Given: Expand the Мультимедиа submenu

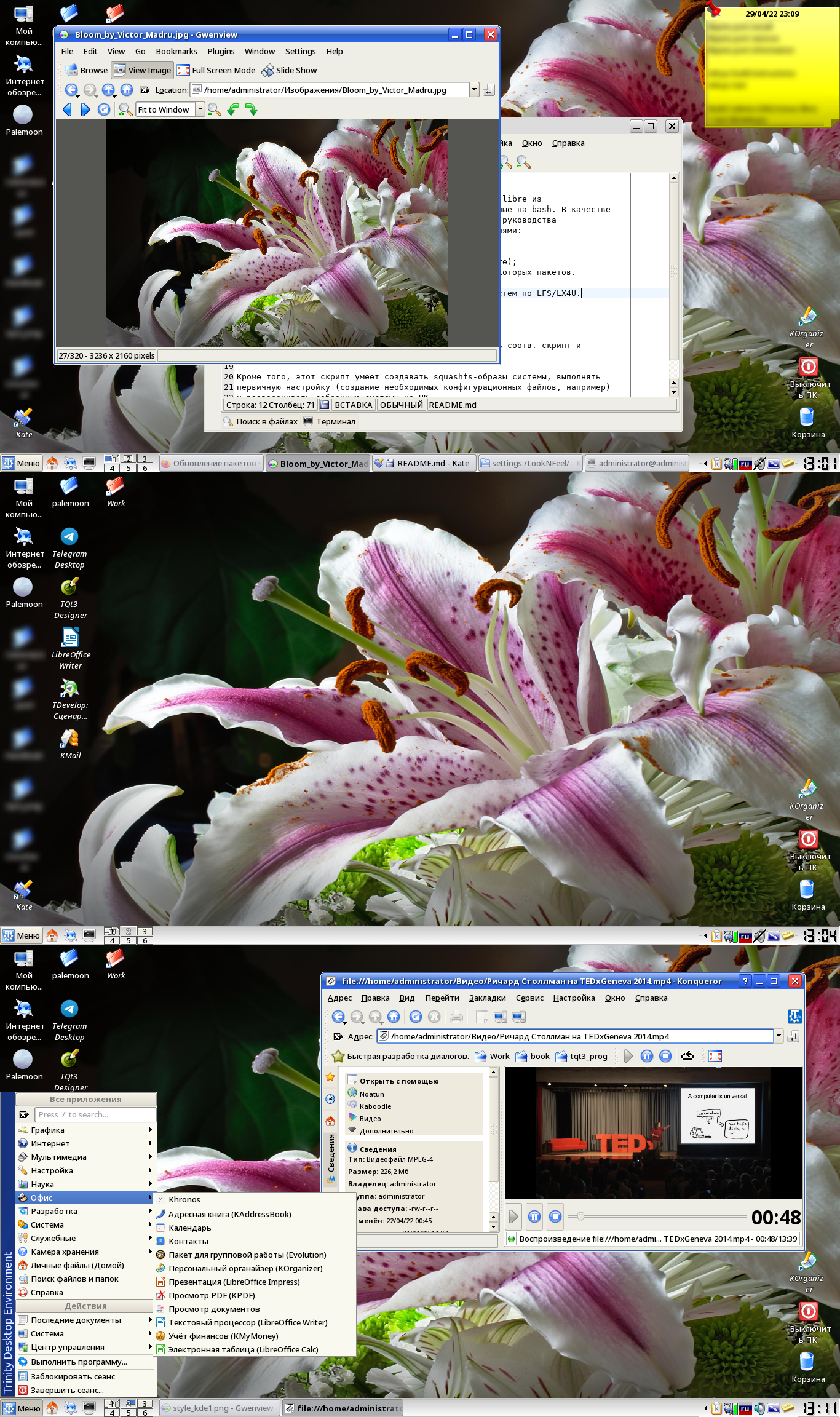Looking at the screenshot, I should (85, 1157).
